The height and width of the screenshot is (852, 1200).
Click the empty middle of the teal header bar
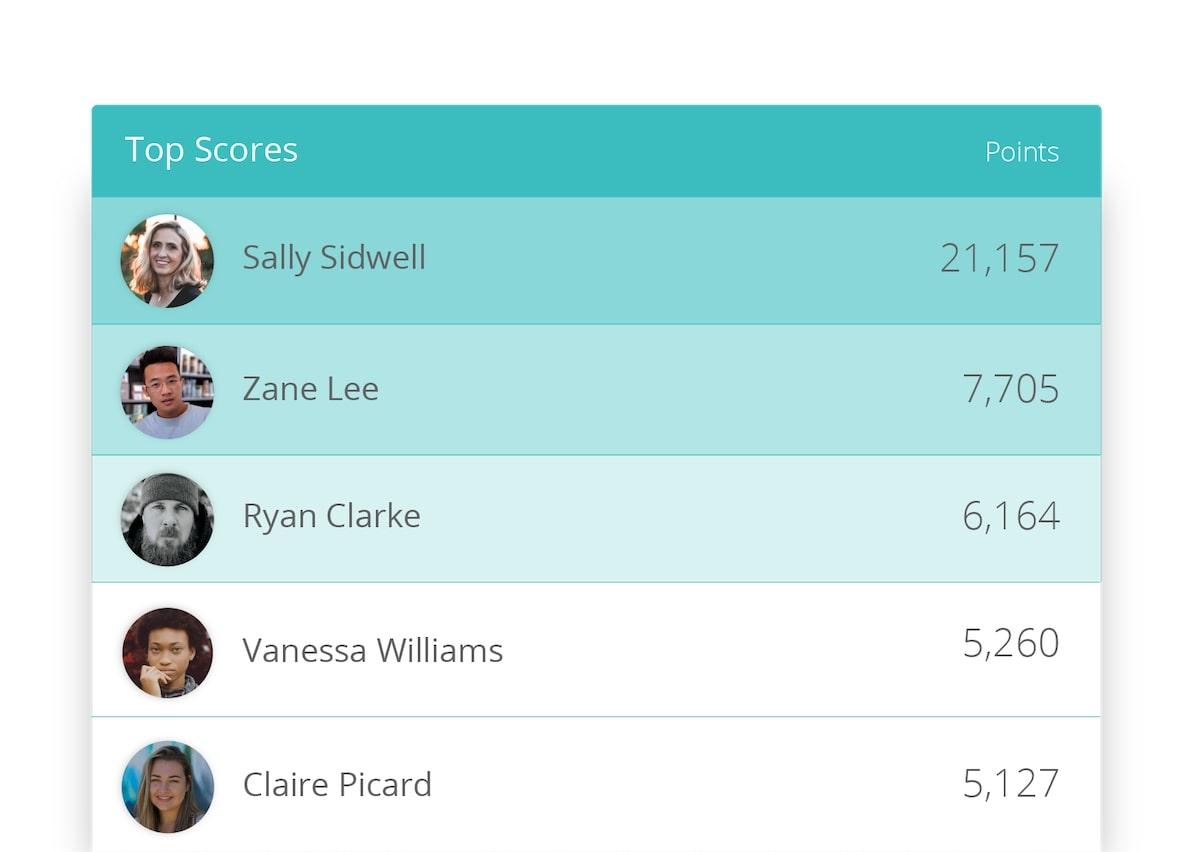pyautogui.click(x=640, y=151)
